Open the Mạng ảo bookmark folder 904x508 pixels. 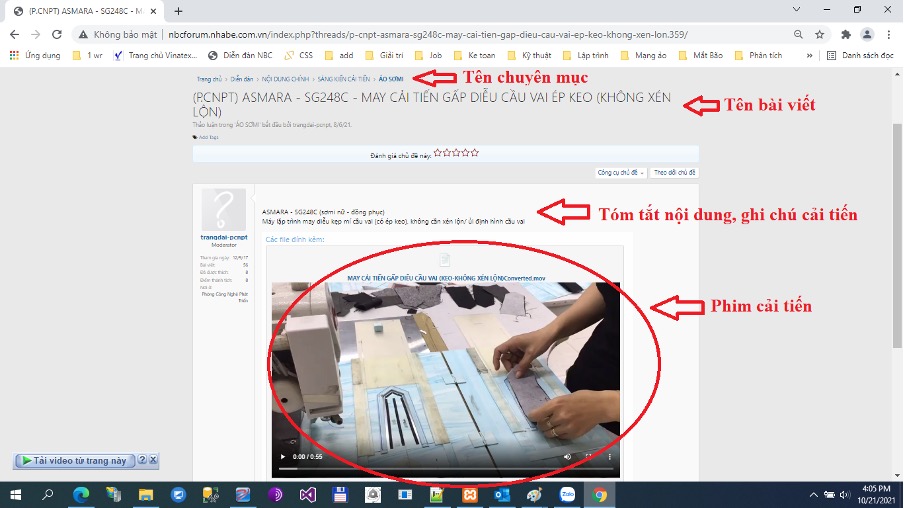point(643,55)
